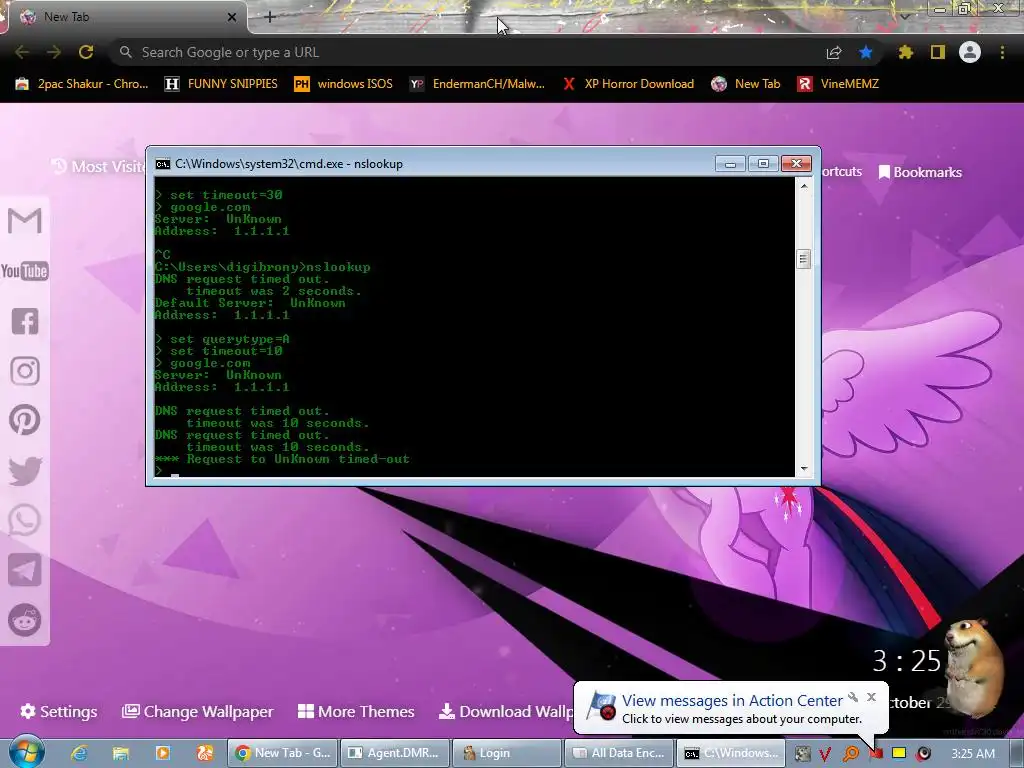Open the taskbar clock showing 3:25 AM
Viewport: 1024px width, 768px height.
(973, 754)
